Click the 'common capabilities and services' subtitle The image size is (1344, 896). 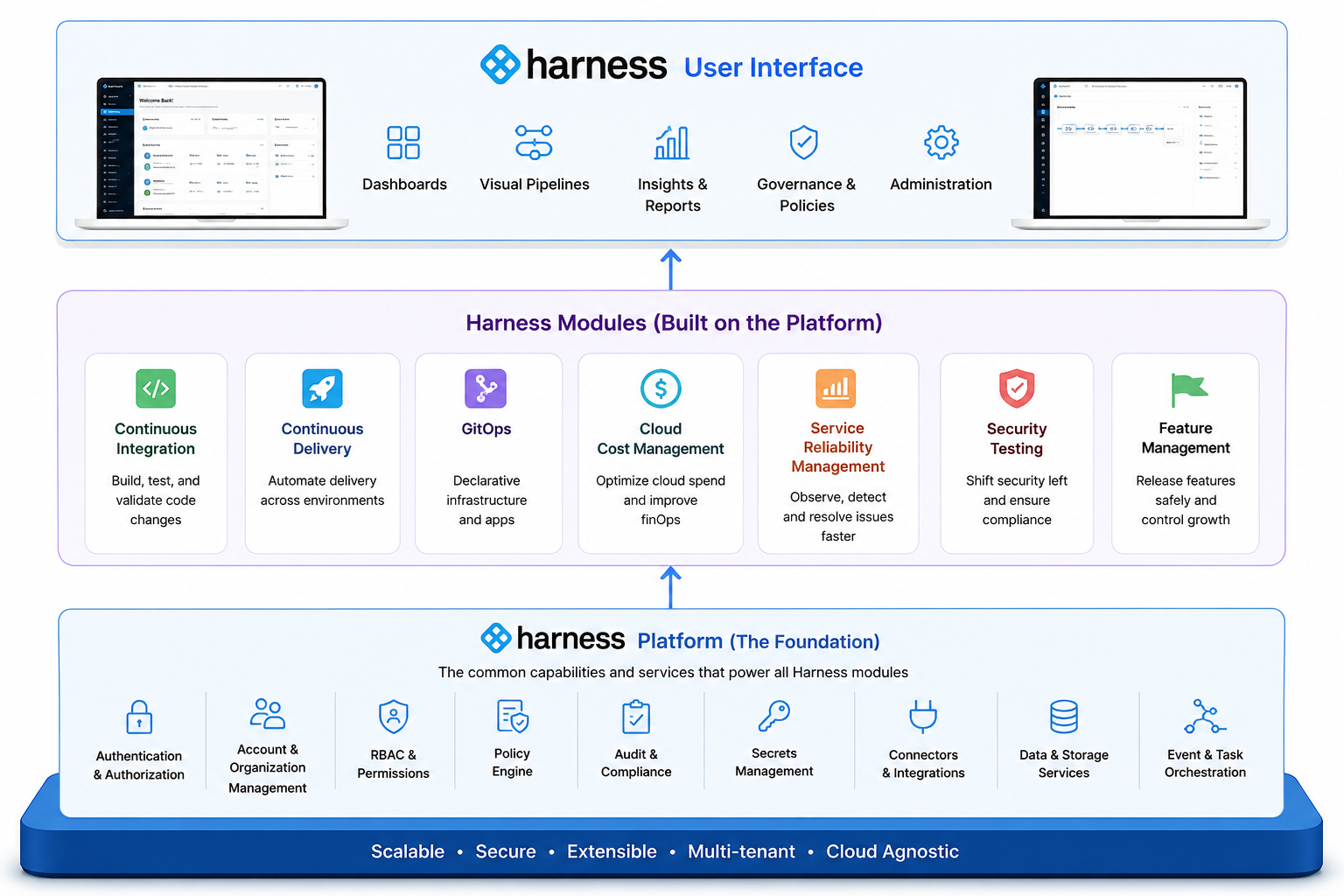(673, 672)
